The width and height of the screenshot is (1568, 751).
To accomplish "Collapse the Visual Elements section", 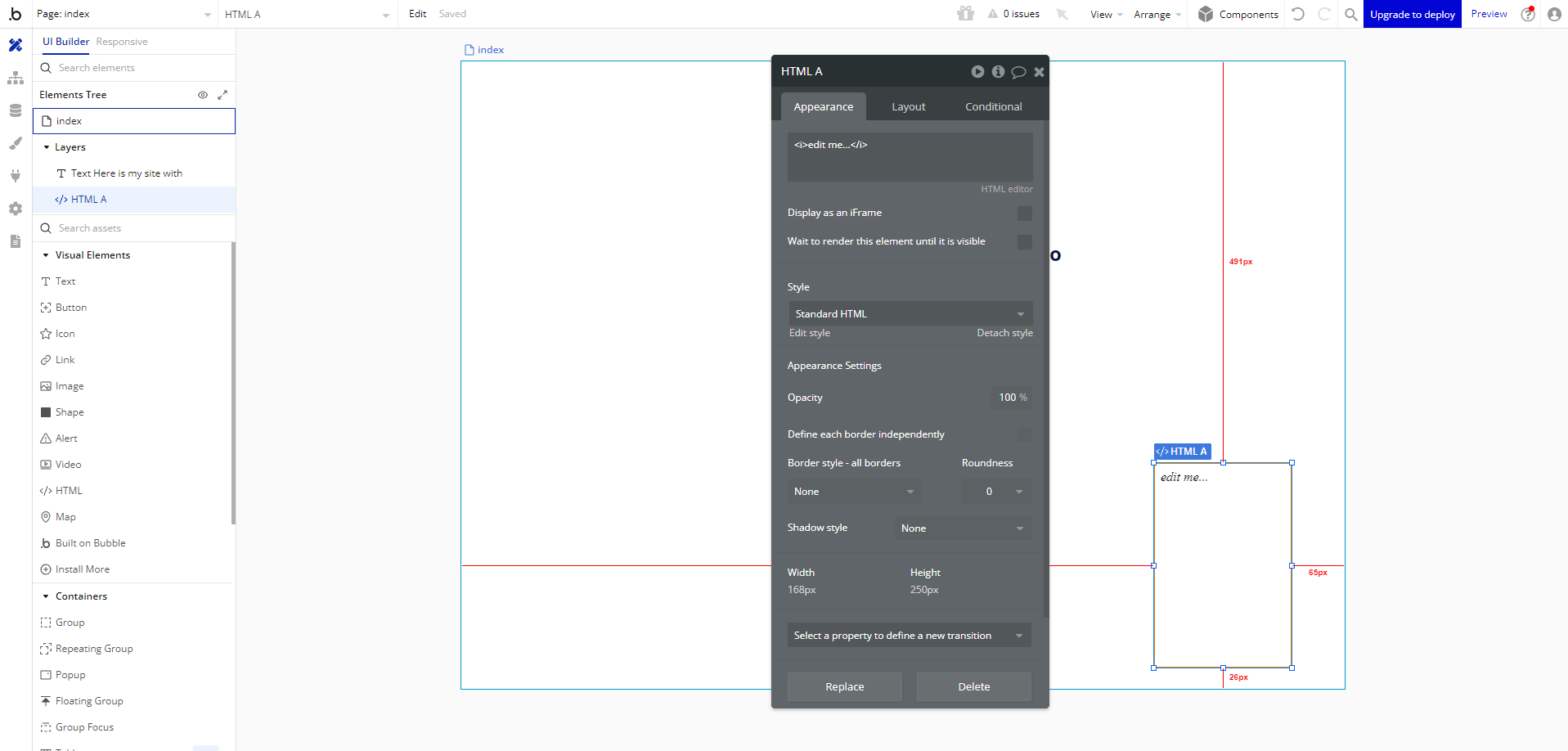I will [46, 255].
